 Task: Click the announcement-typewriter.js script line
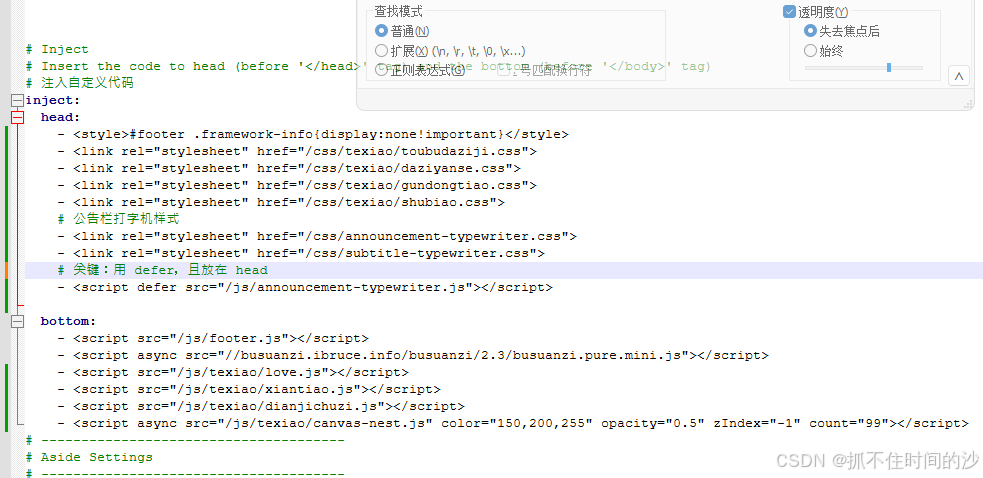coord(305,287)
